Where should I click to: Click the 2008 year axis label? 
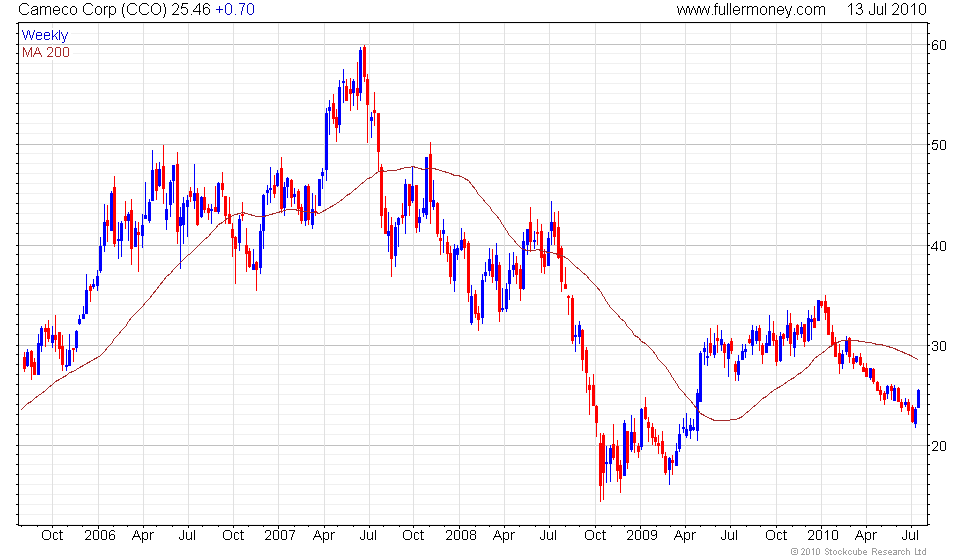click(x=461, y=535)
